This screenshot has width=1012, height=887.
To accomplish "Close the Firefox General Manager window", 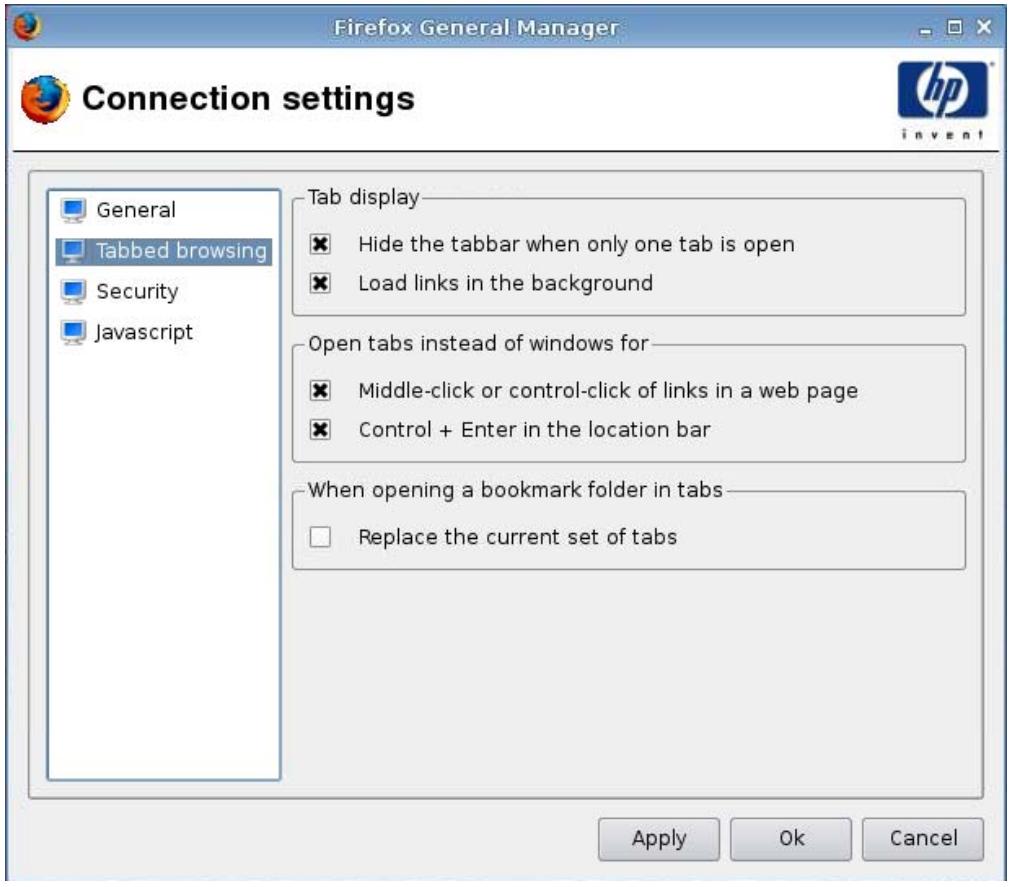I will click(984, 27).
